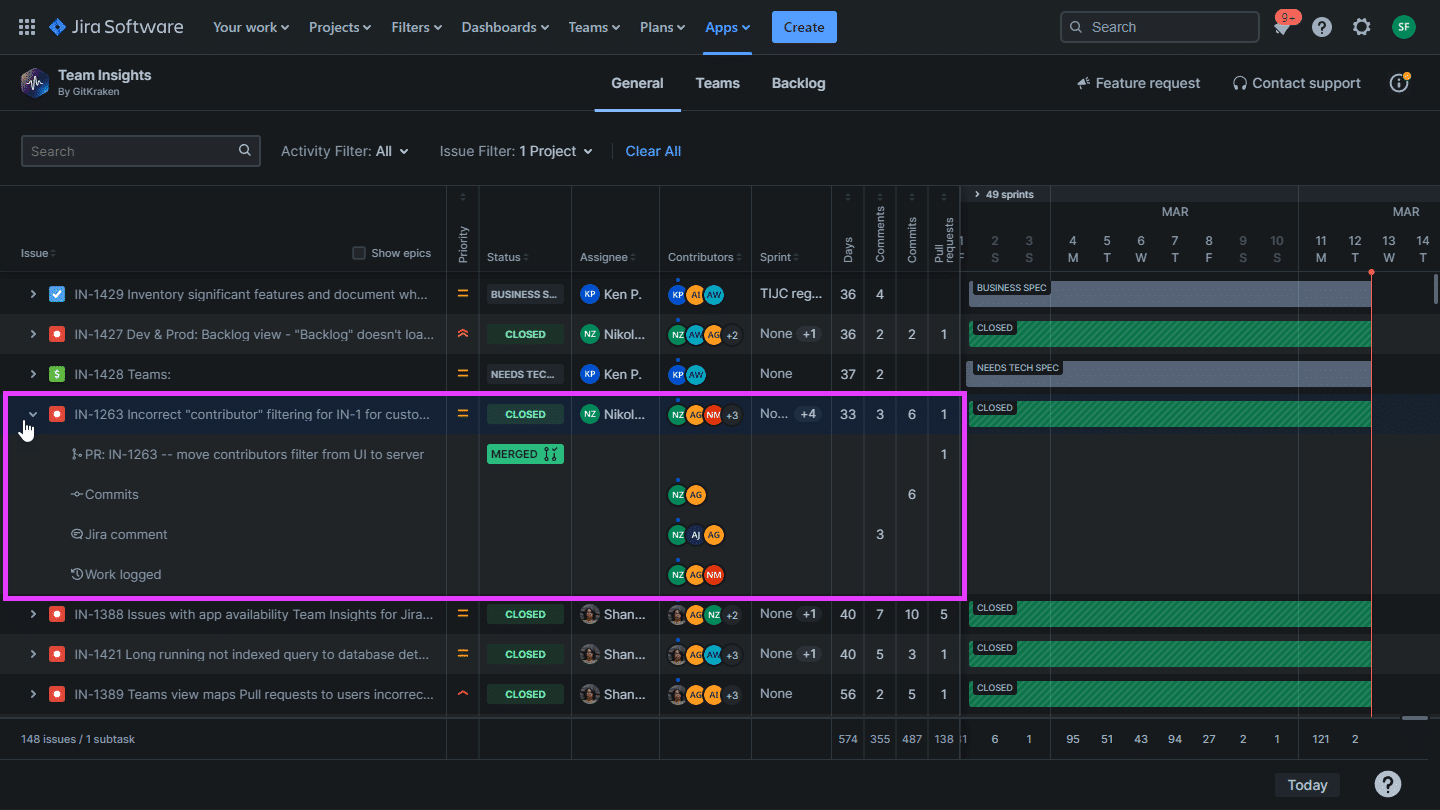Open the Feature request link
This screenshot has height=810, width=1440.
(x=1138, y=83)
